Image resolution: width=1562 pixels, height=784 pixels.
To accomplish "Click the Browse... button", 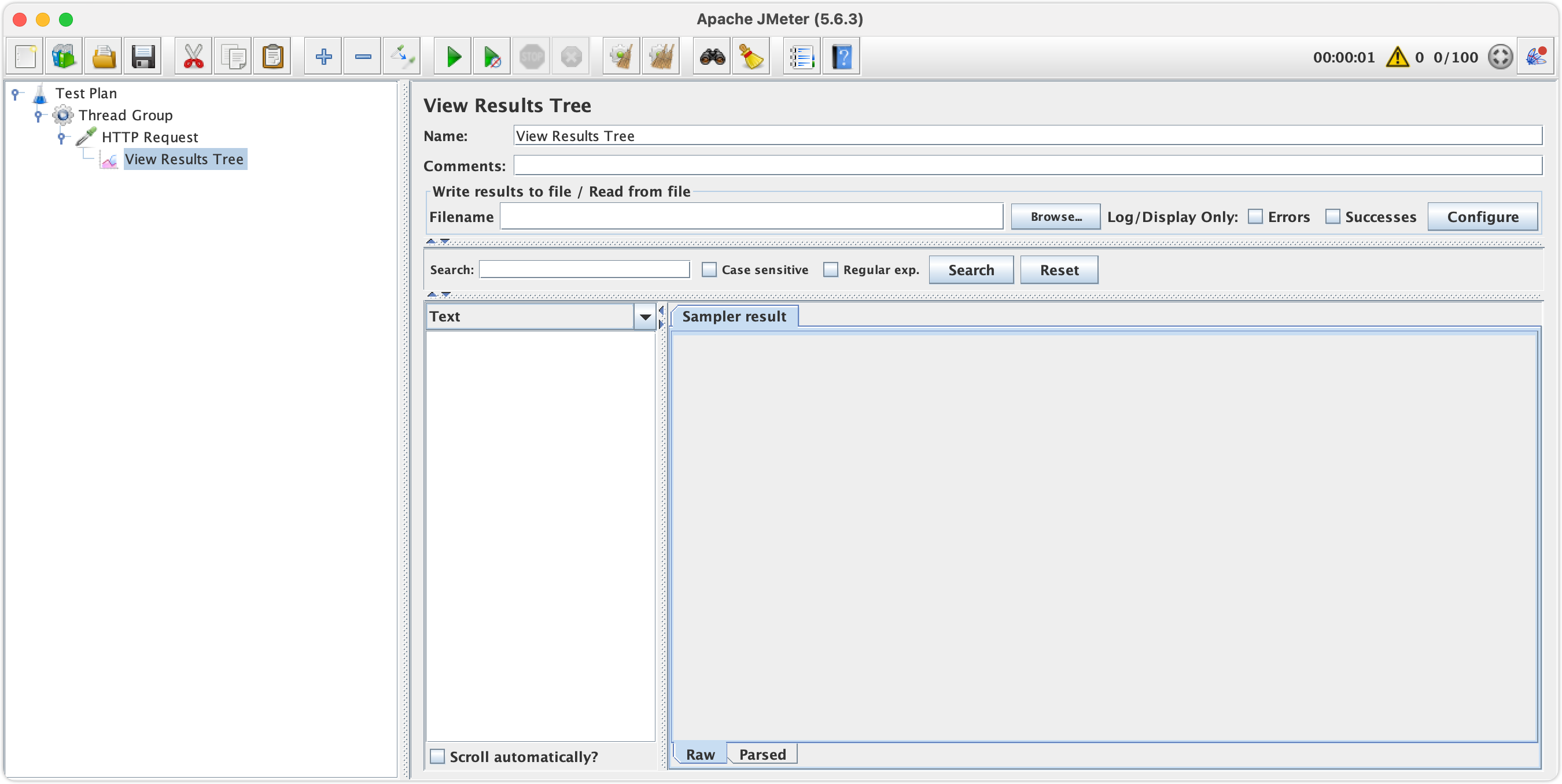I will tap(1055, 216).
